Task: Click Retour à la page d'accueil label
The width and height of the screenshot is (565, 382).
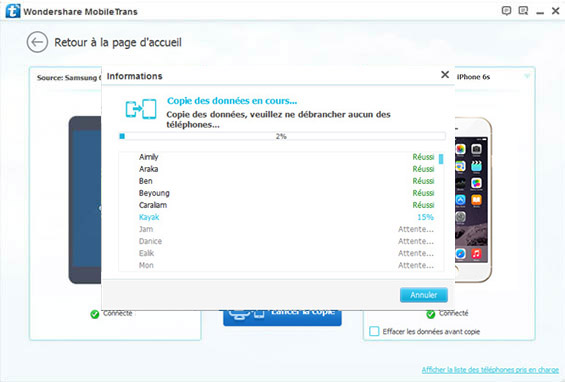Action: (x=118, y=43)
